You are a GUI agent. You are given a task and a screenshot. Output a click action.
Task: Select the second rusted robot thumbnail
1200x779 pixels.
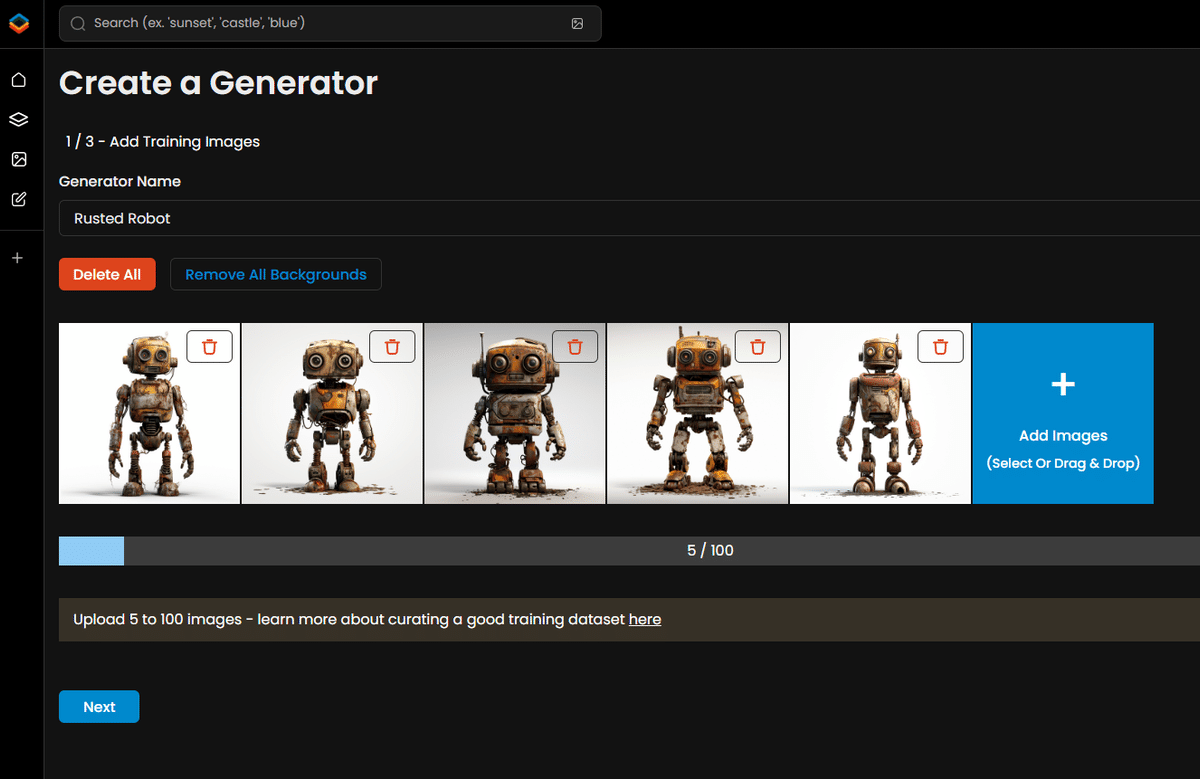click(332, 413)
